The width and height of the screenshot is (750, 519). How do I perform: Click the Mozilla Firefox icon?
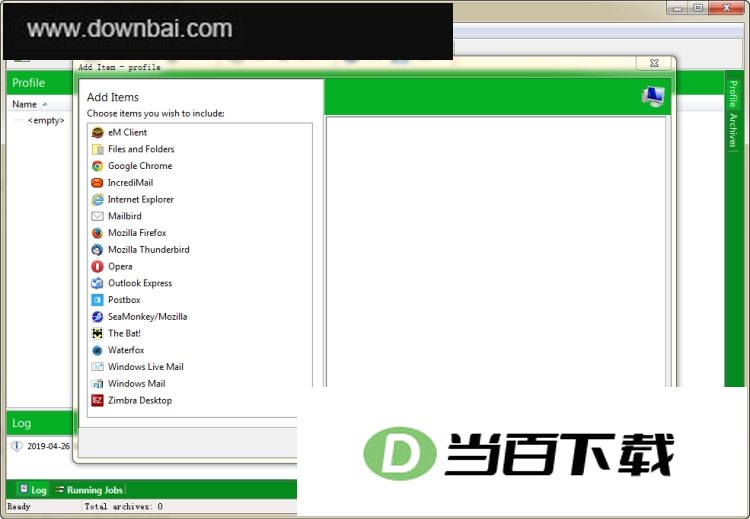pyautogui.click(x=98, y=233)
